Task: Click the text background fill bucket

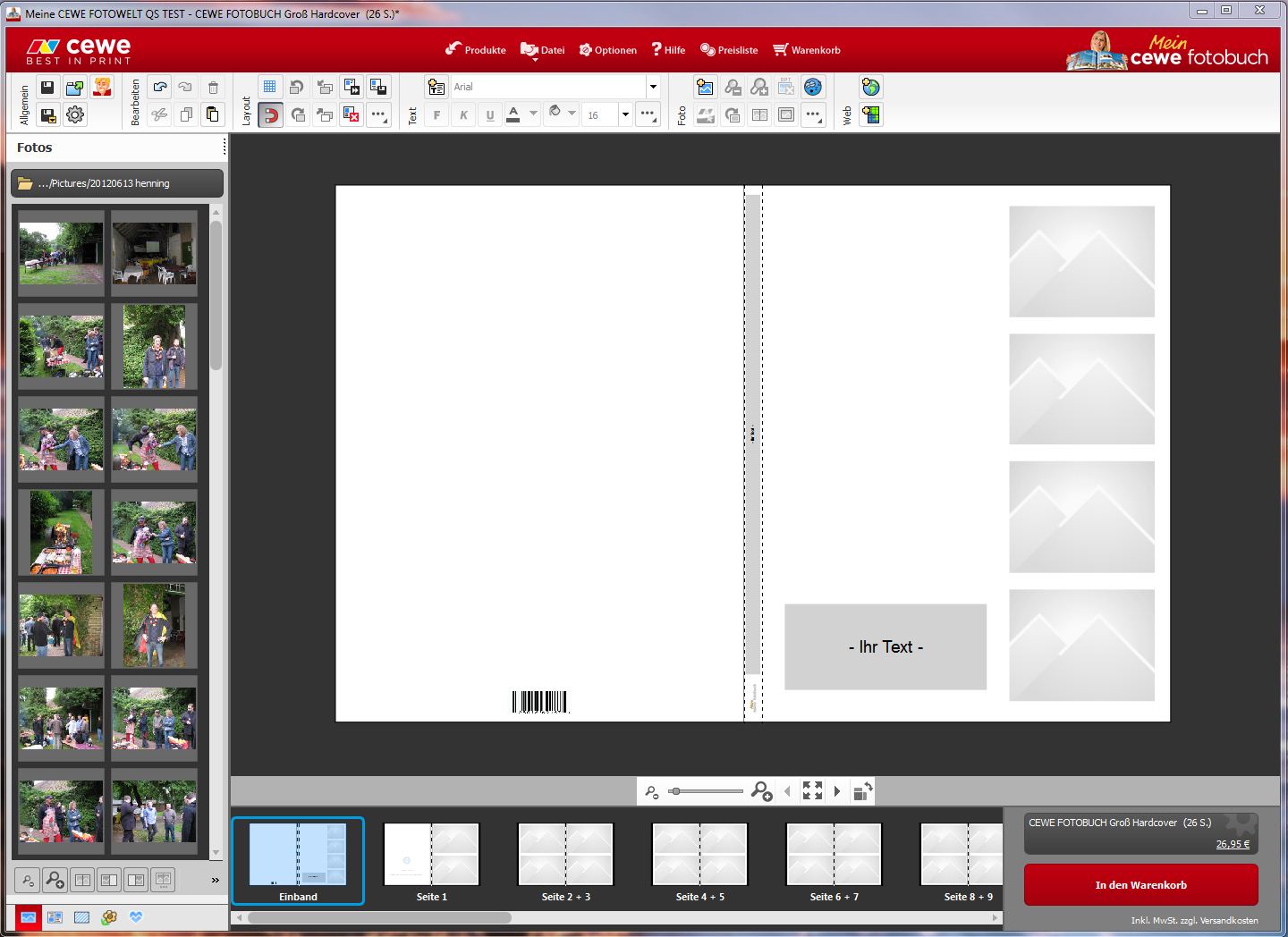Action: pyautogui.click(x=555, y=113)
